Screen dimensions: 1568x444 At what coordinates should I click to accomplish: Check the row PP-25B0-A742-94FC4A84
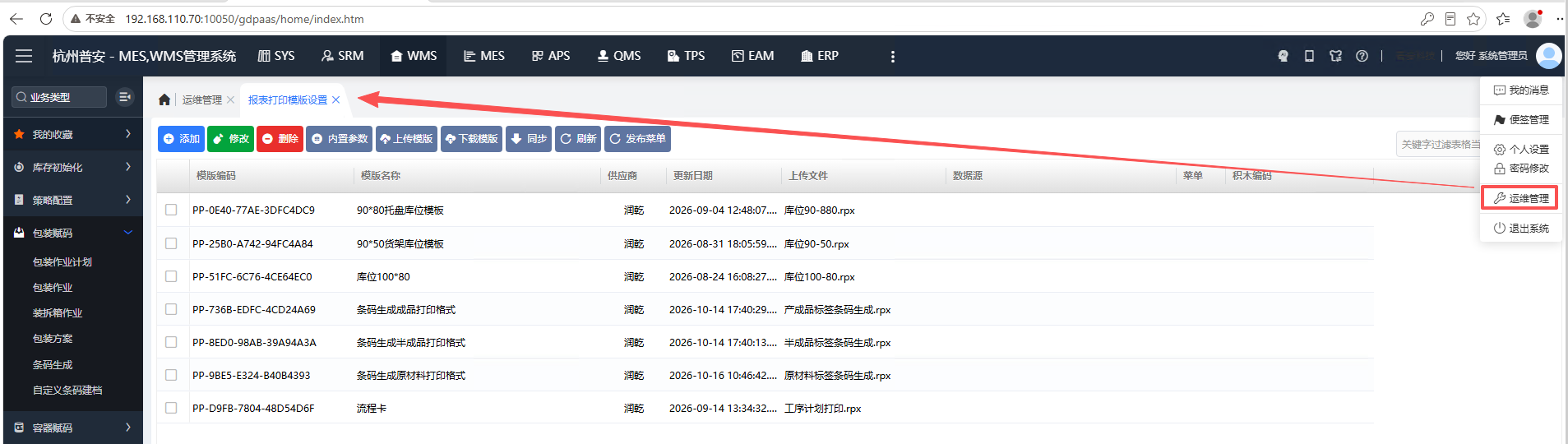click(171, 243)
